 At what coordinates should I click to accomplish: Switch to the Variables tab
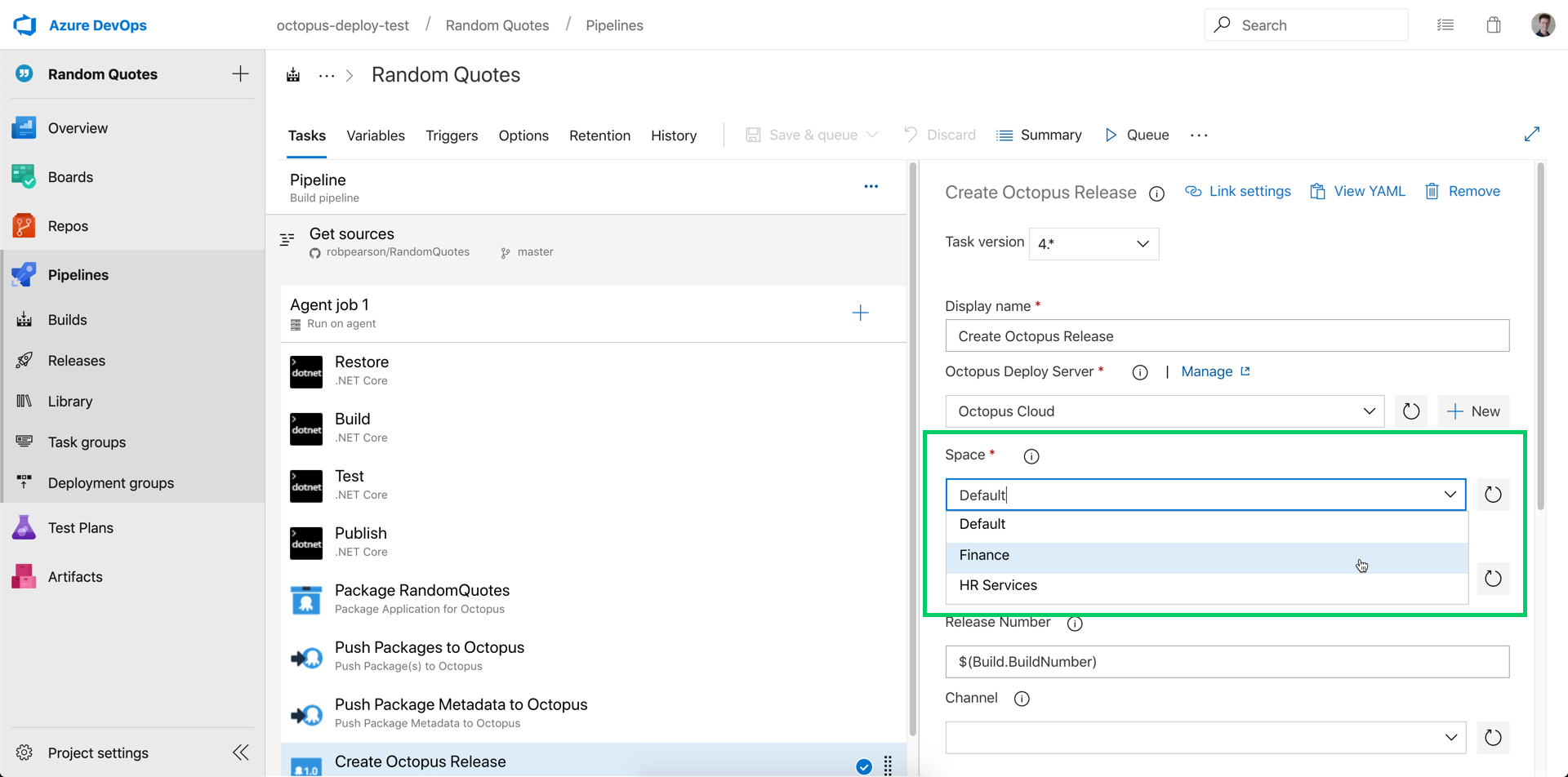[x=375, y=135]
